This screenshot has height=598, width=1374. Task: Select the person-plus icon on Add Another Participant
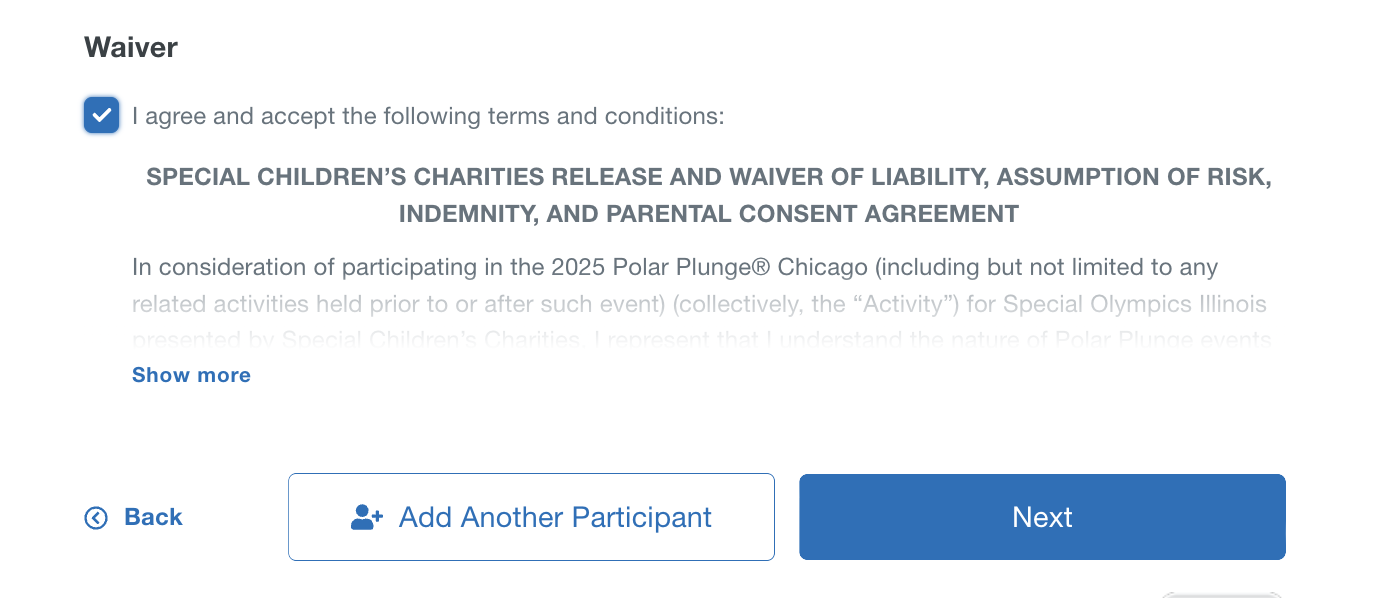coord(364,515)
